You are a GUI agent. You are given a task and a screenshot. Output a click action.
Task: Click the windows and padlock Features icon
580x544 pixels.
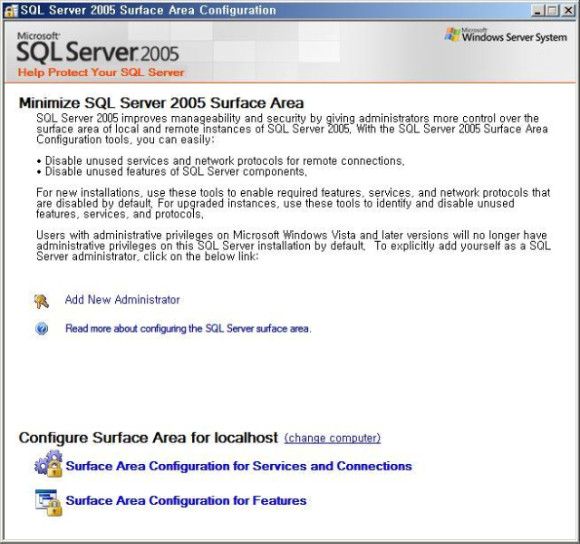click(x=48, y=502)
